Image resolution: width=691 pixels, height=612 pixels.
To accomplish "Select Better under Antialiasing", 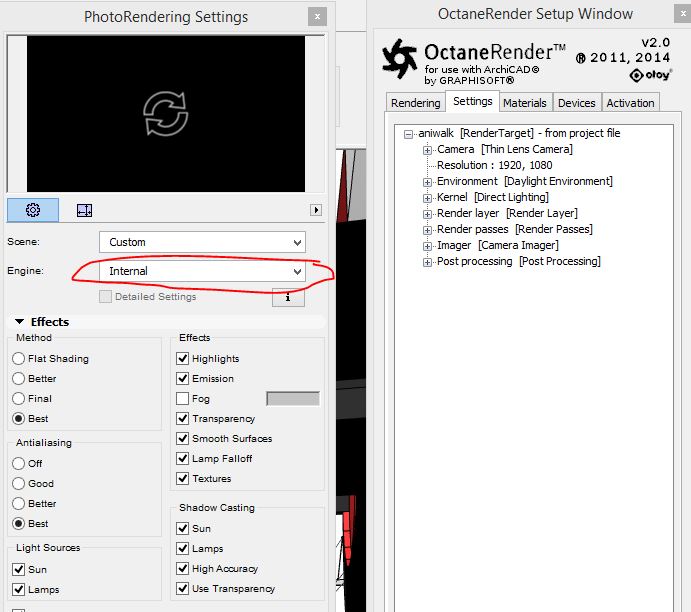I will point(19,504).
